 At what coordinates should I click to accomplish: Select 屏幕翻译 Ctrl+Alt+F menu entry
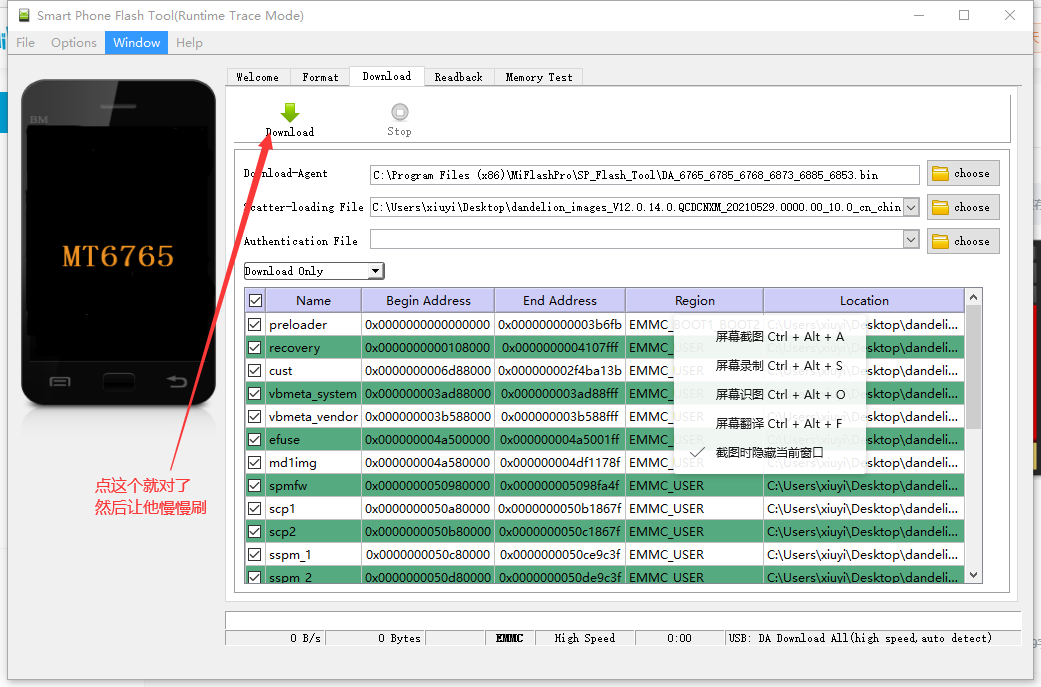tap(779, 423)
